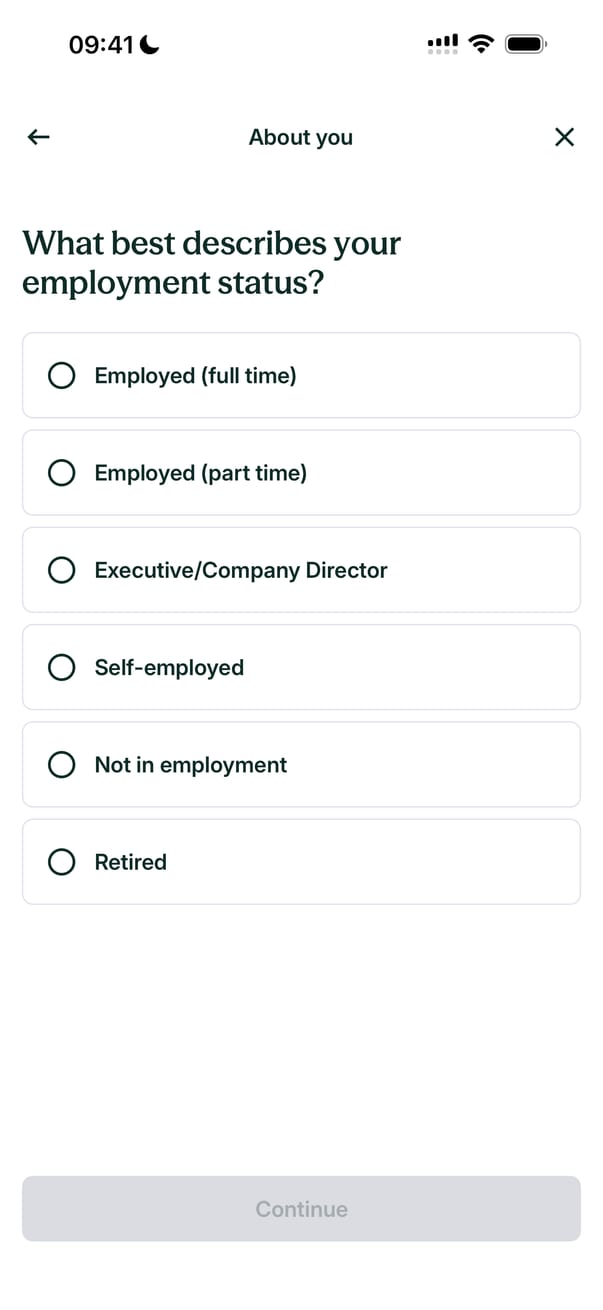The width and height of the screenshot is (603, 1310).
Task: Tap the Do Not Disturb moon icon
Action: tap(150, 45)
